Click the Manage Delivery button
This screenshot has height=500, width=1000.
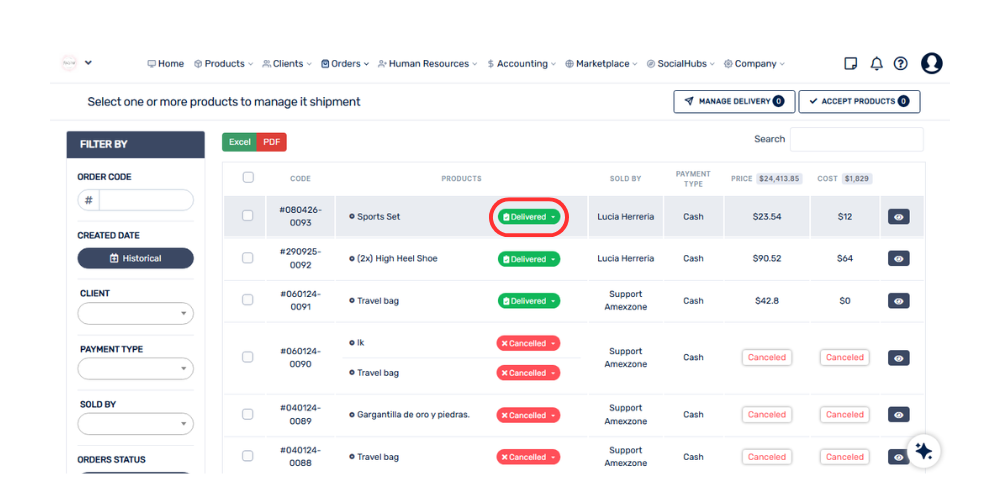(x=734, y=101)
